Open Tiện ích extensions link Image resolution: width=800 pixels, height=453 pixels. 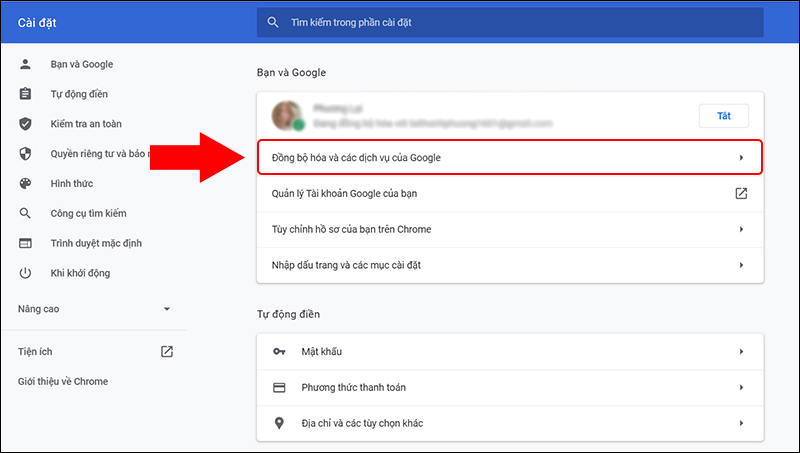[x=35, y=351]
